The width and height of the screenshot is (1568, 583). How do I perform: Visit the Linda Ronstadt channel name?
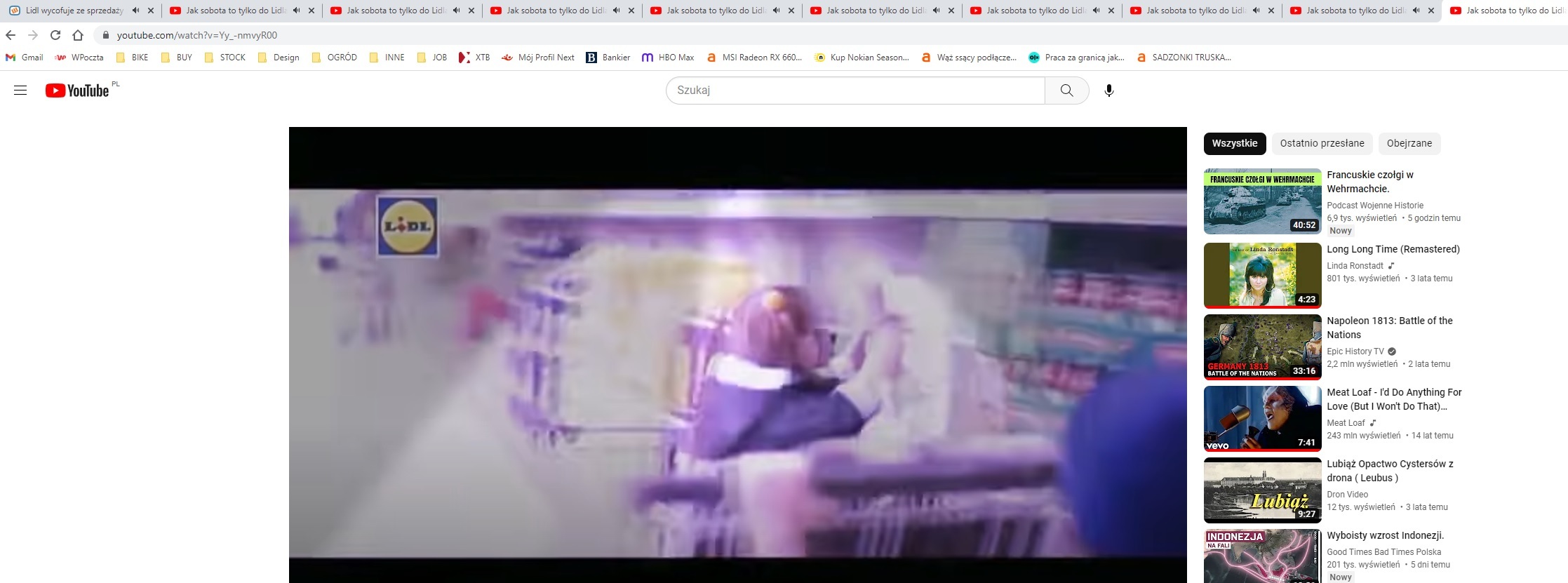pyautogui.click(x=1355, y=266)
